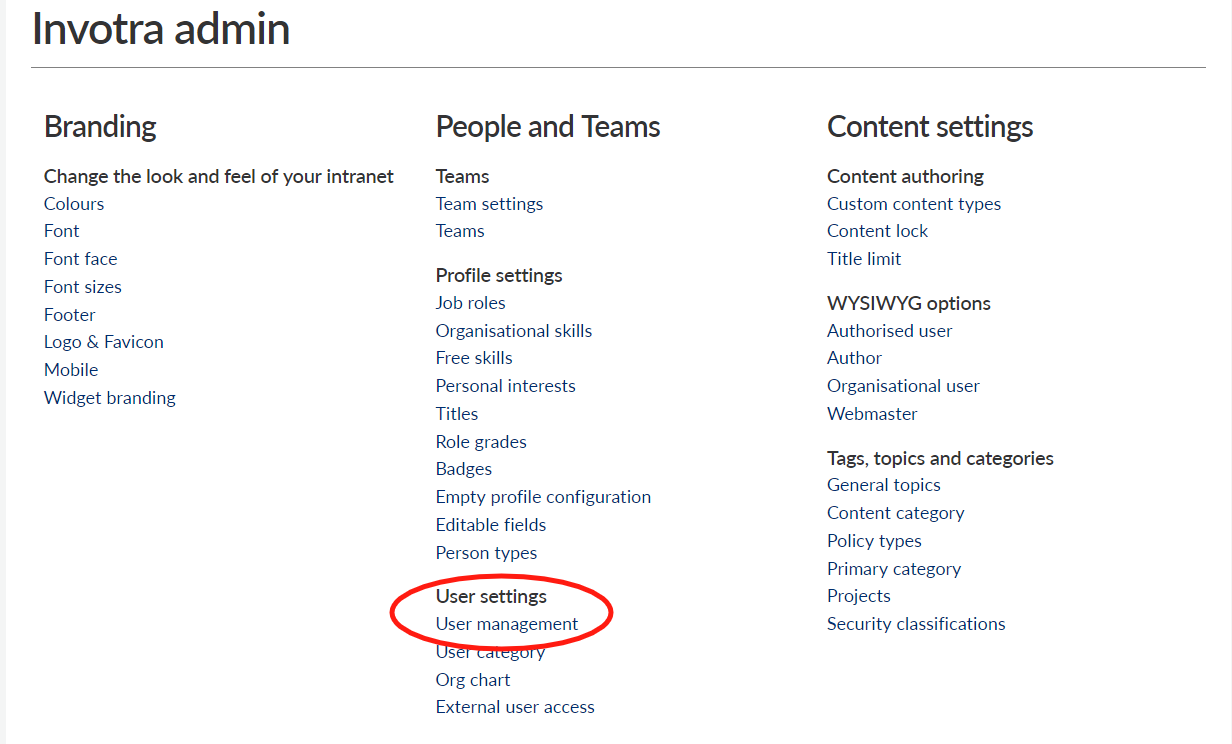1232x744 pixels.
Task: Open the Org chart settings
Action: pyautogui.click(x=473, y=679)
